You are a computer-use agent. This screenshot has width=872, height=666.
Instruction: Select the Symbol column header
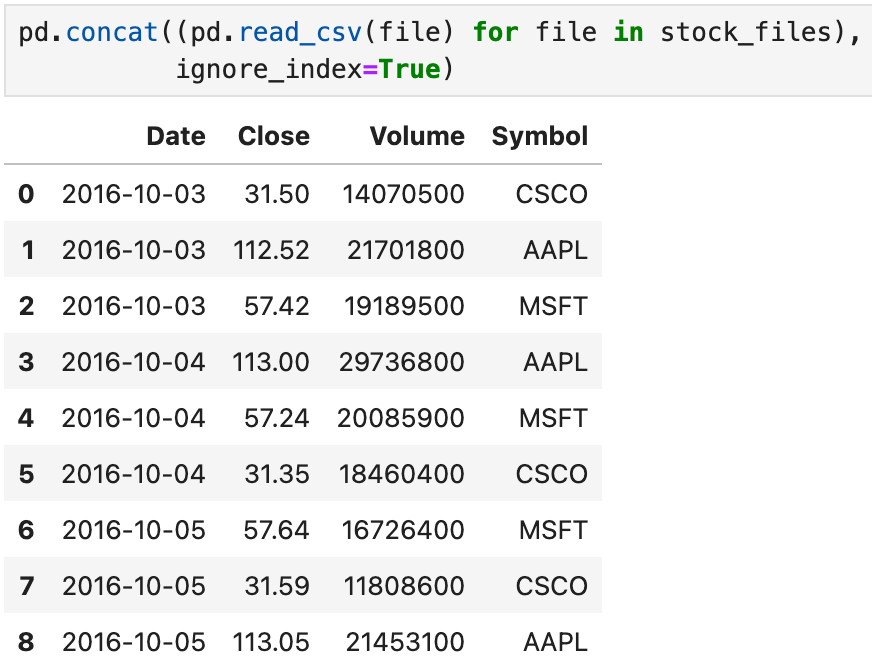pyautogui.click(x=539, y=137)
